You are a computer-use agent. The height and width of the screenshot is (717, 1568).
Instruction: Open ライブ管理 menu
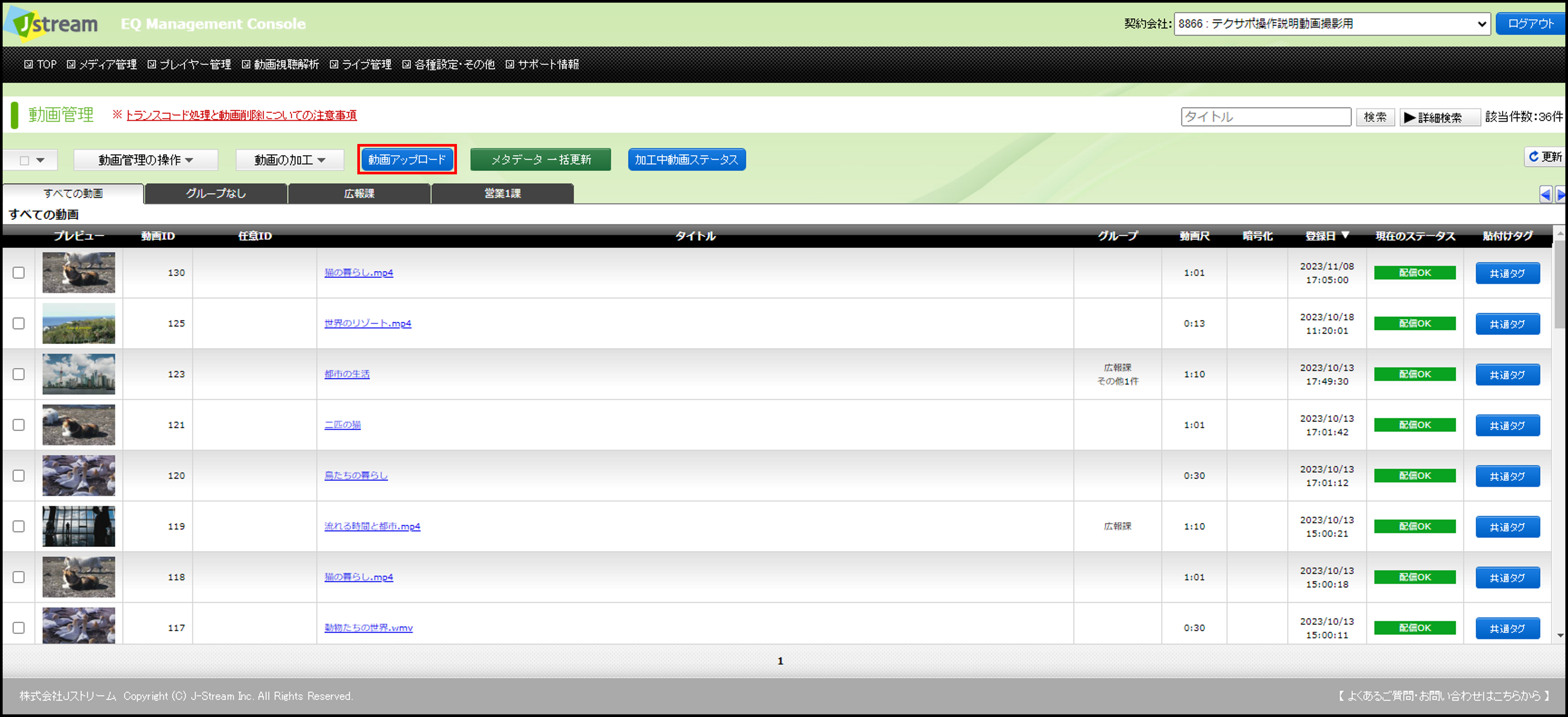point(361,64)
